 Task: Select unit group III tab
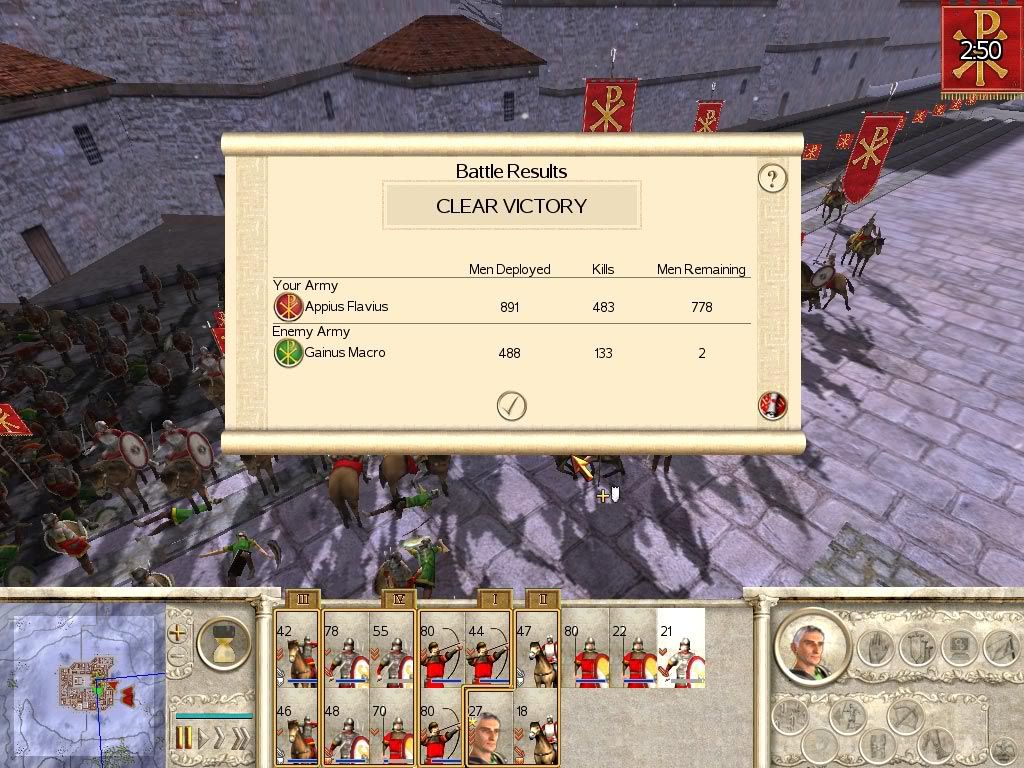click(x=302, y=599)
